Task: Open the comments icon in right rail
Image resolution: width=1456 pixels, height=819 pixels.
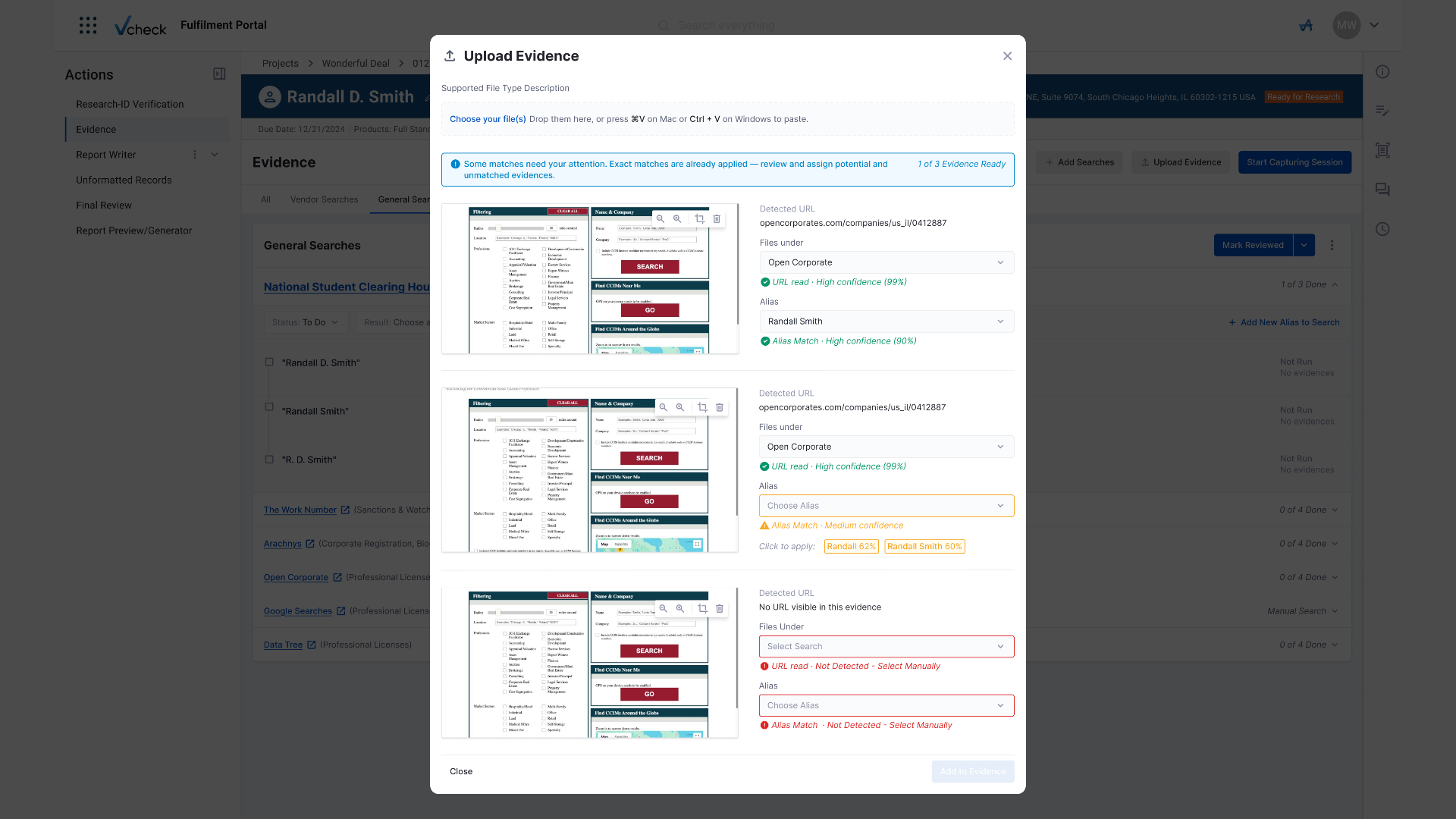Action: click(x=1382, y=190)
